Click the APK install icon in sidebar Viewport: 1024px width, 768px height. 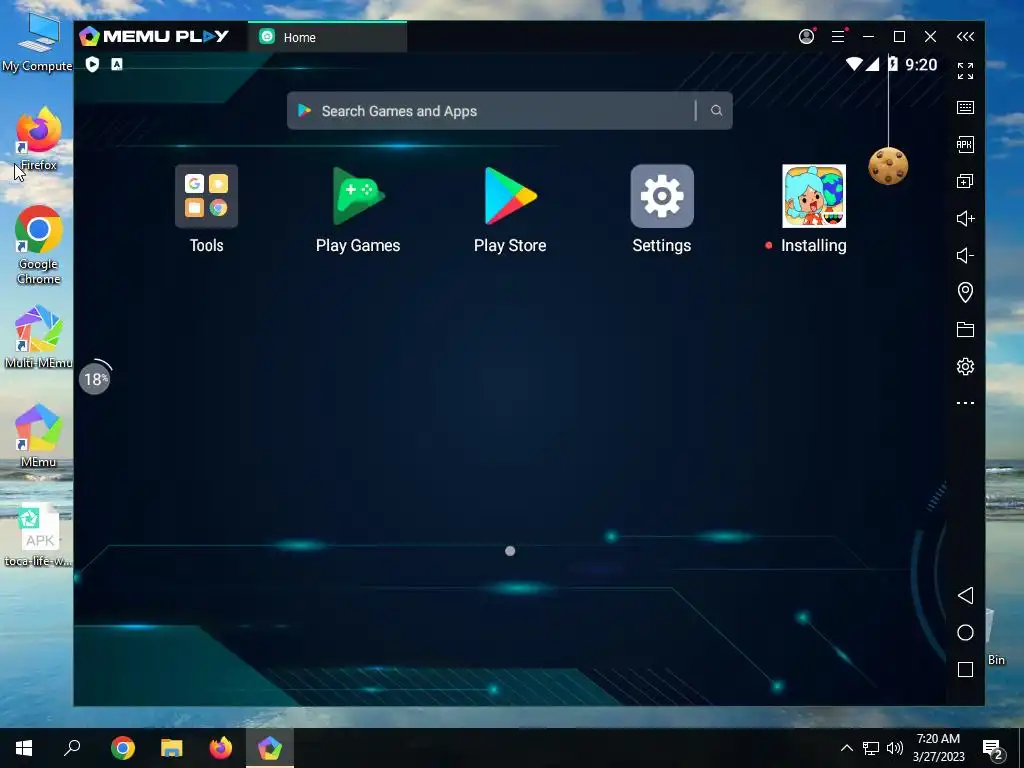tap(965, 144)
